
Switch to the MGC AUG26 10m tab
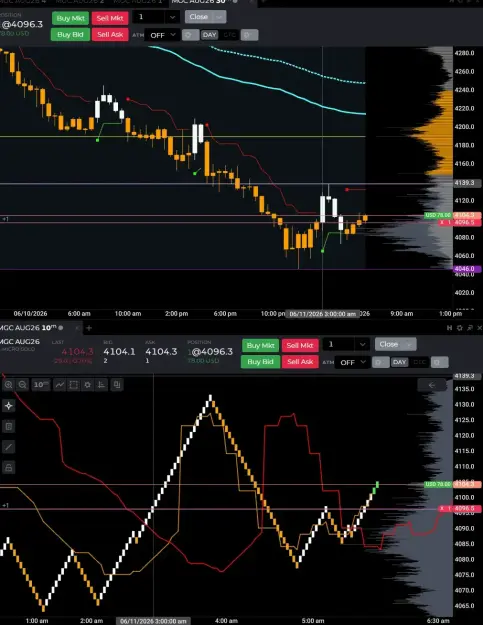[31, 328]
